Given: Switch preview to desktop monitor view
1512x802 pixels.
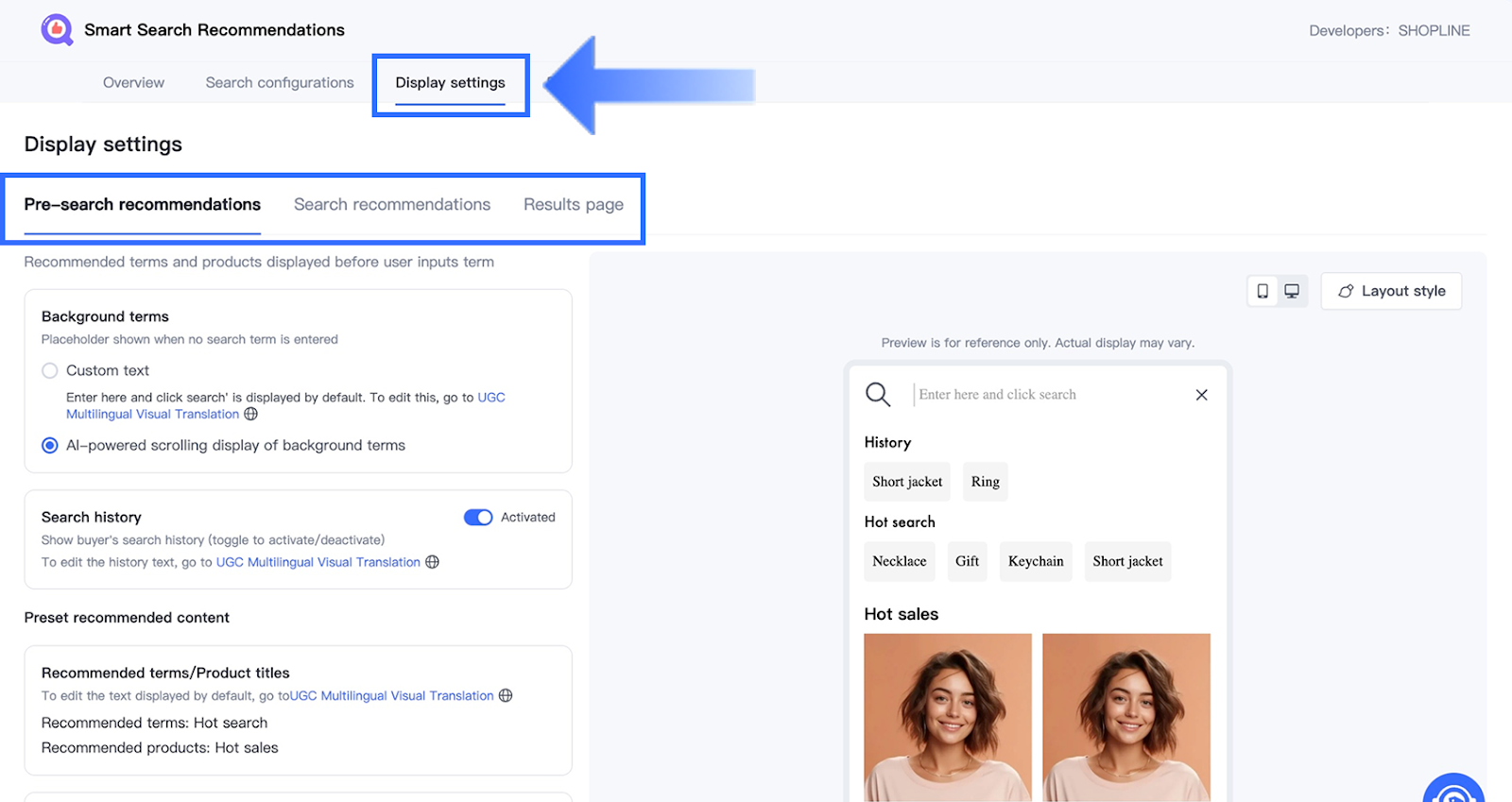Looking at the screenshot, I should coord(1292,291).
